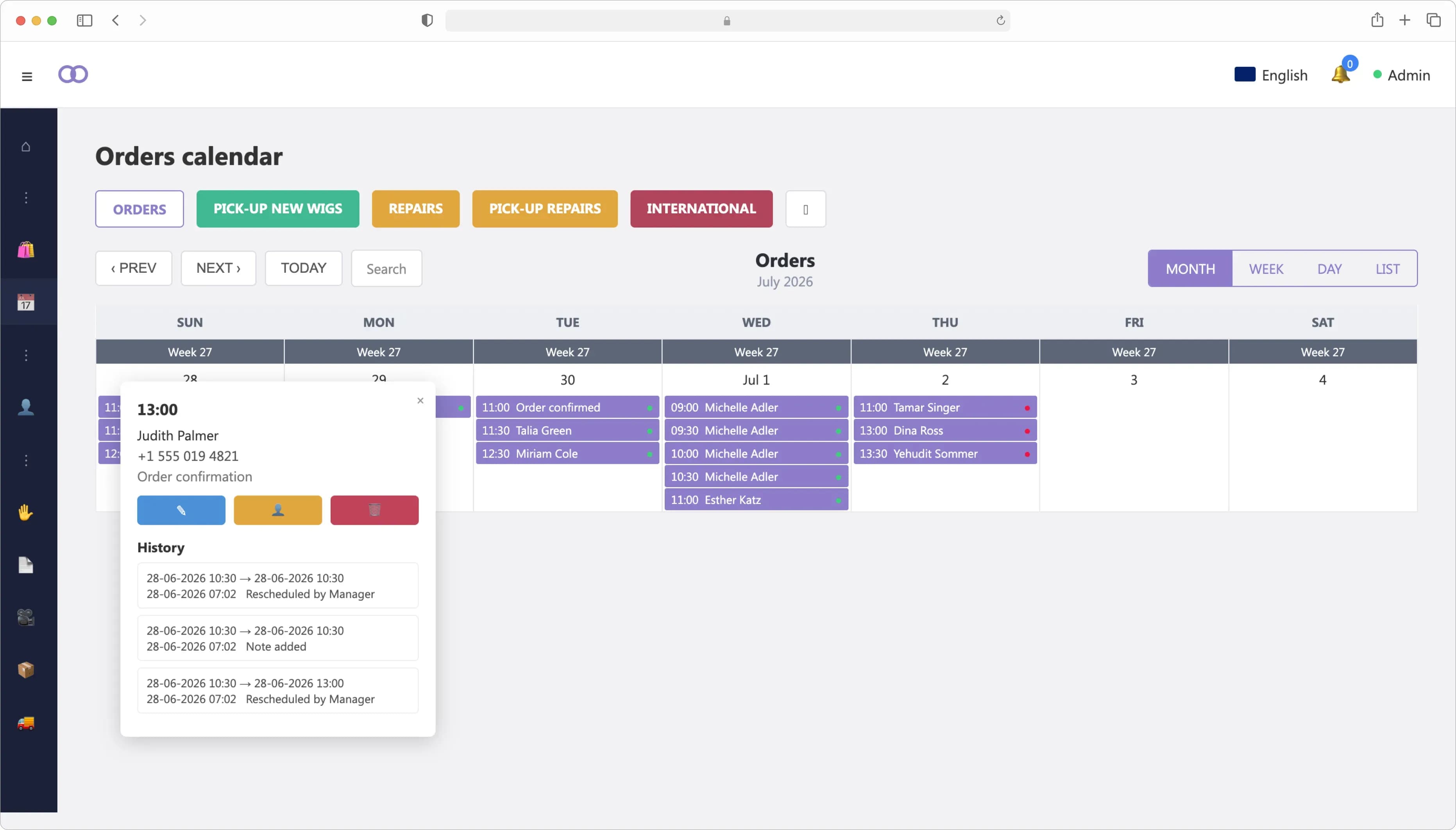Viewport: 1456px width, 830px height.
Task: Select the Day view
Action: (1329, 268)
